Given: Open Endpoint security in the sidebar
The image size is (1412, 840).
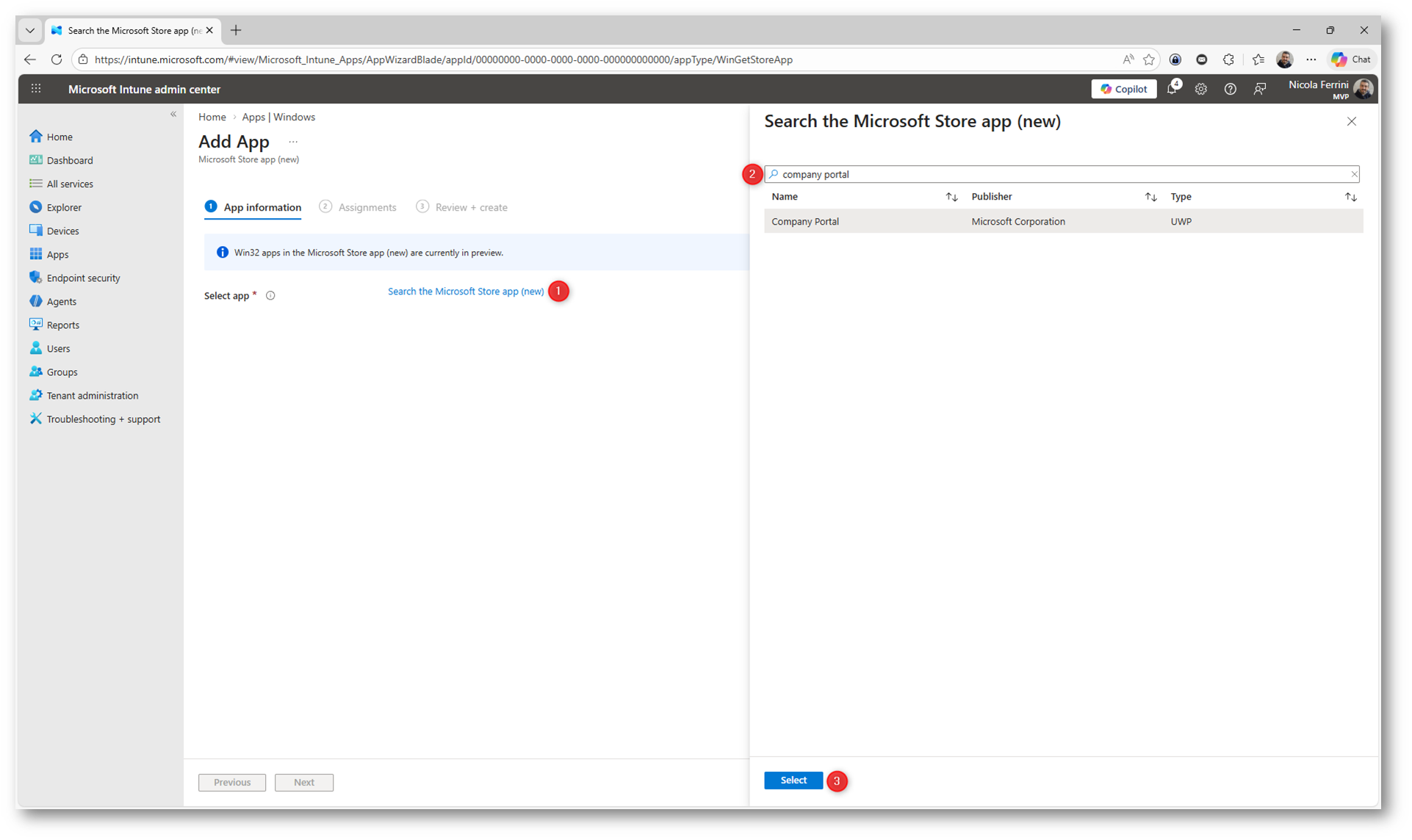Looking at the screenshot, I should coord(83,278).
